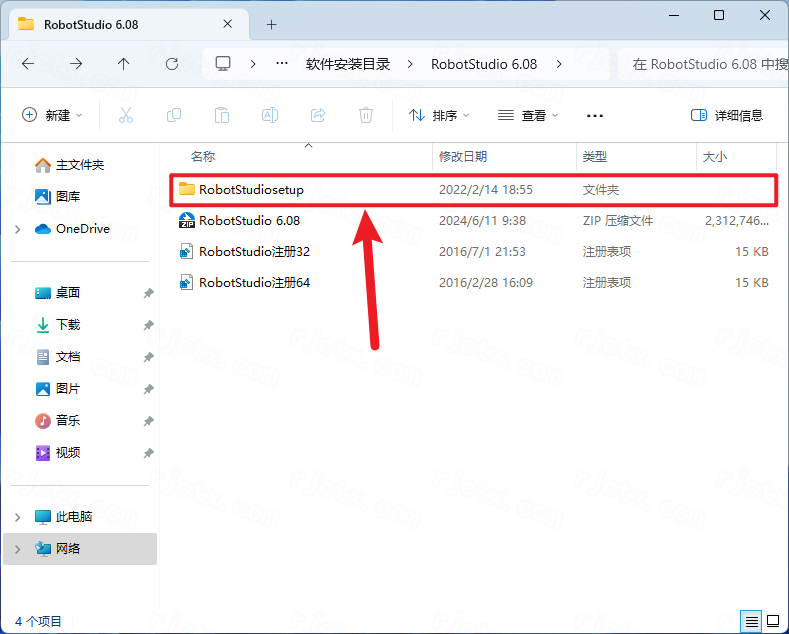Click the 2,312,746 size cell
The height and width of the screenshot is (634, 789).
(x=737, y=220)
